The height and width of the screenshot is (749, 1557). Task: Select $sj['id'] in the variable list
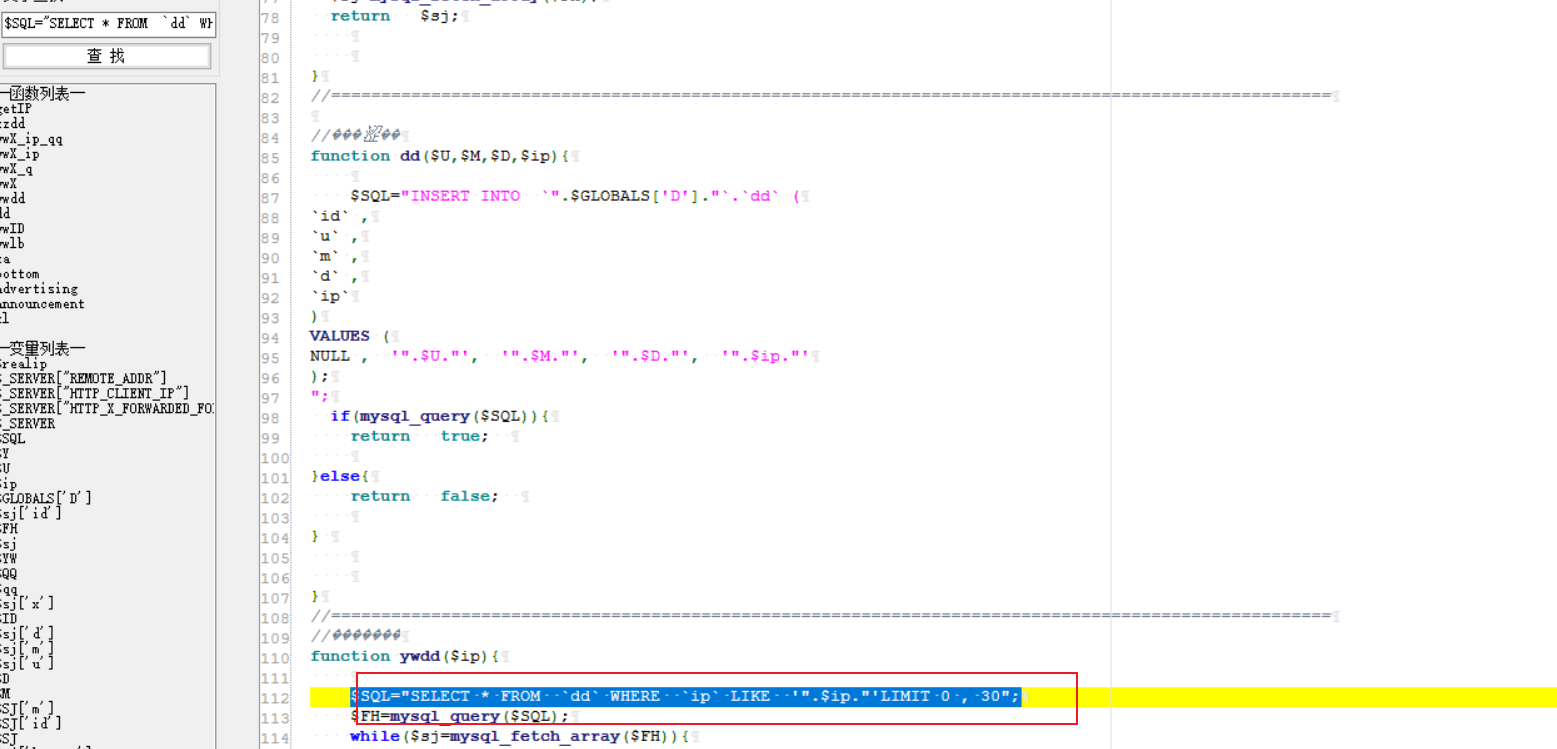[25, 512]
